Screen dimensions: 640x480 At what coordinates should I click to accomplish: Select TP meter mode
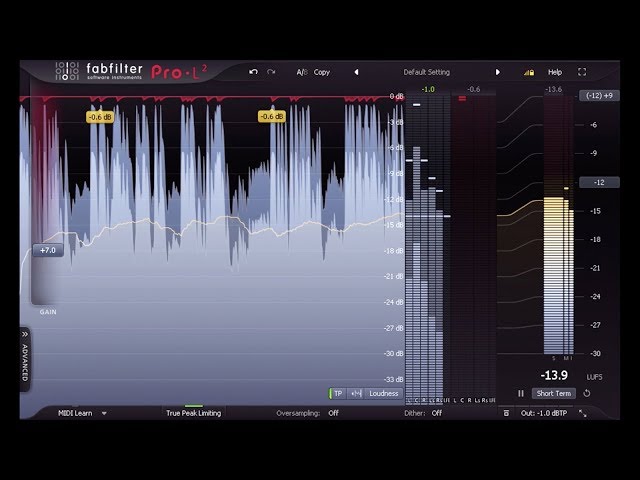pyautogui.click(x=338, y=393)
